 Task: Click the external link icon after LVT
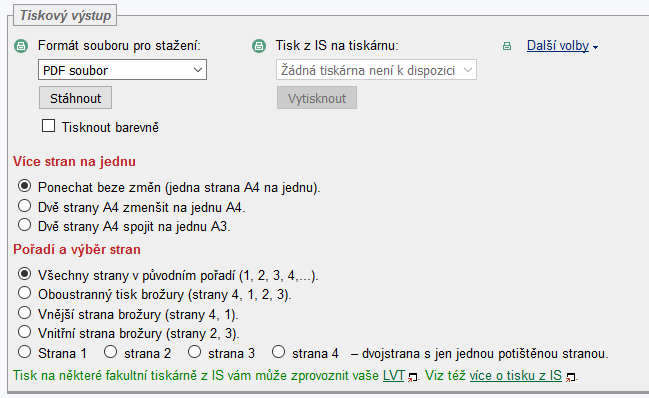412,377
